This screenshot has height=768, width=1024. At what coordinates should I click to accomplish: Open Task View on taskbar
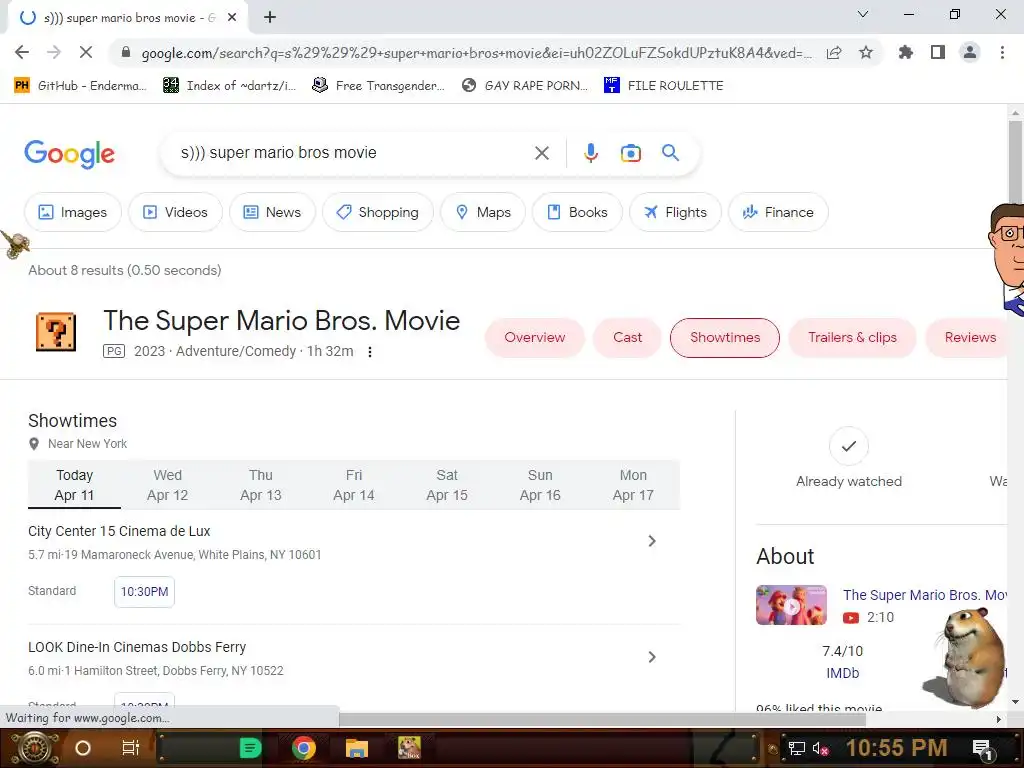click(131, 748)
